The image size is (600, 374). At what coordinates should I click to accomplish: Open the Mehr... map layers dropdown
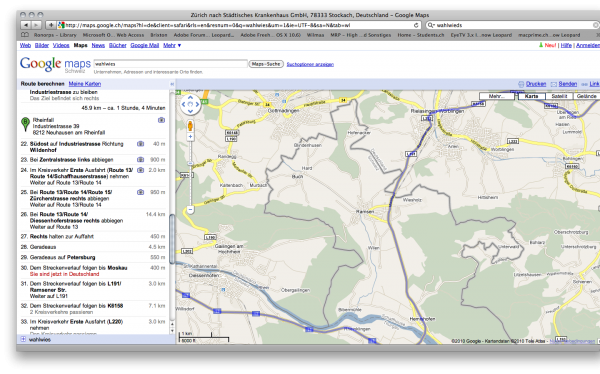pos(496,96)
